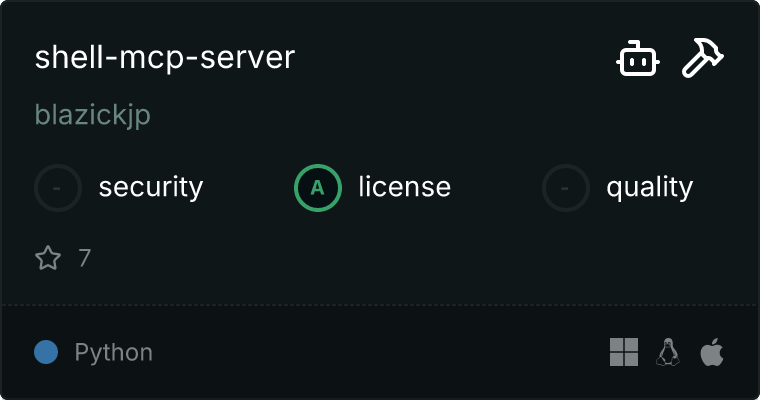Click the green A license badge
Image resolution: width=760 pixels, height=400 pixels.
click(318, 187)
